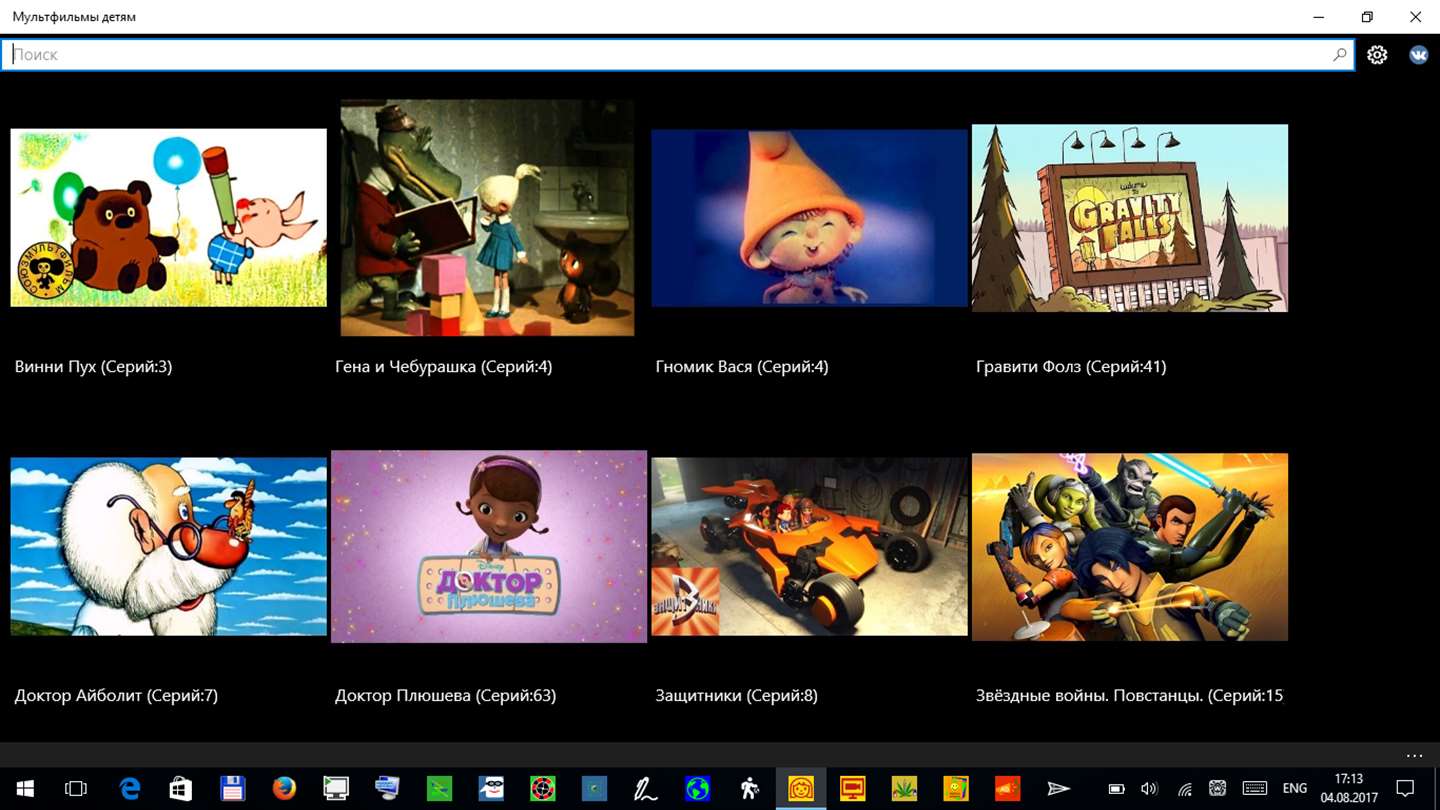Image resolution: width=1440 pixels, height=810 pixels.
Task: Open the three-dot more options menu
Action: [x=1414, y=756]
